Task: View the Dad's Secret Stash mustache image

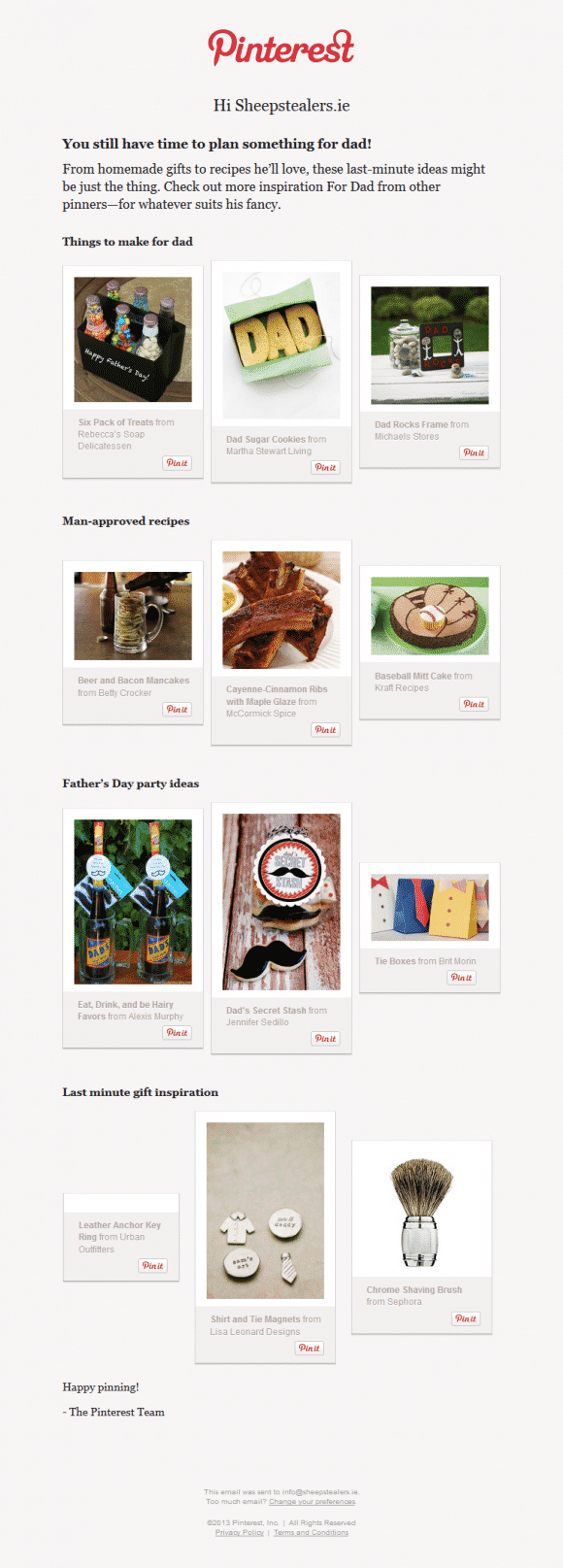Action: (x=281, y=902)
